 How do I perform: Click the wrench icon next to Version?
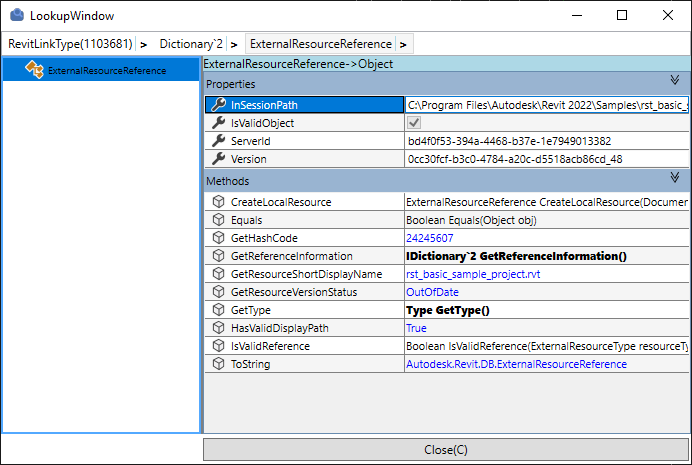[218, 159]
